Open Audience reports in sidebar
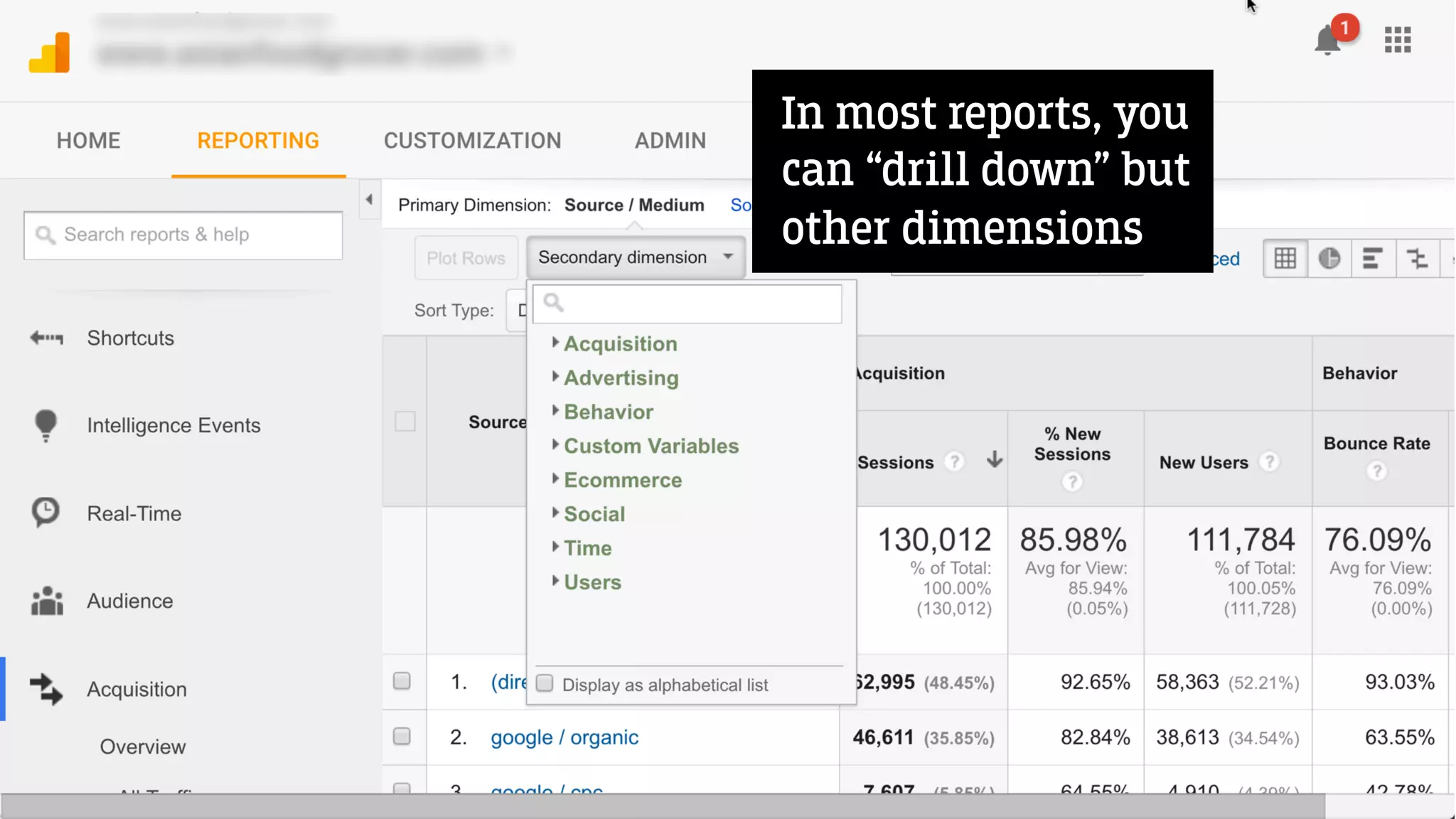 tap(130, 601)
